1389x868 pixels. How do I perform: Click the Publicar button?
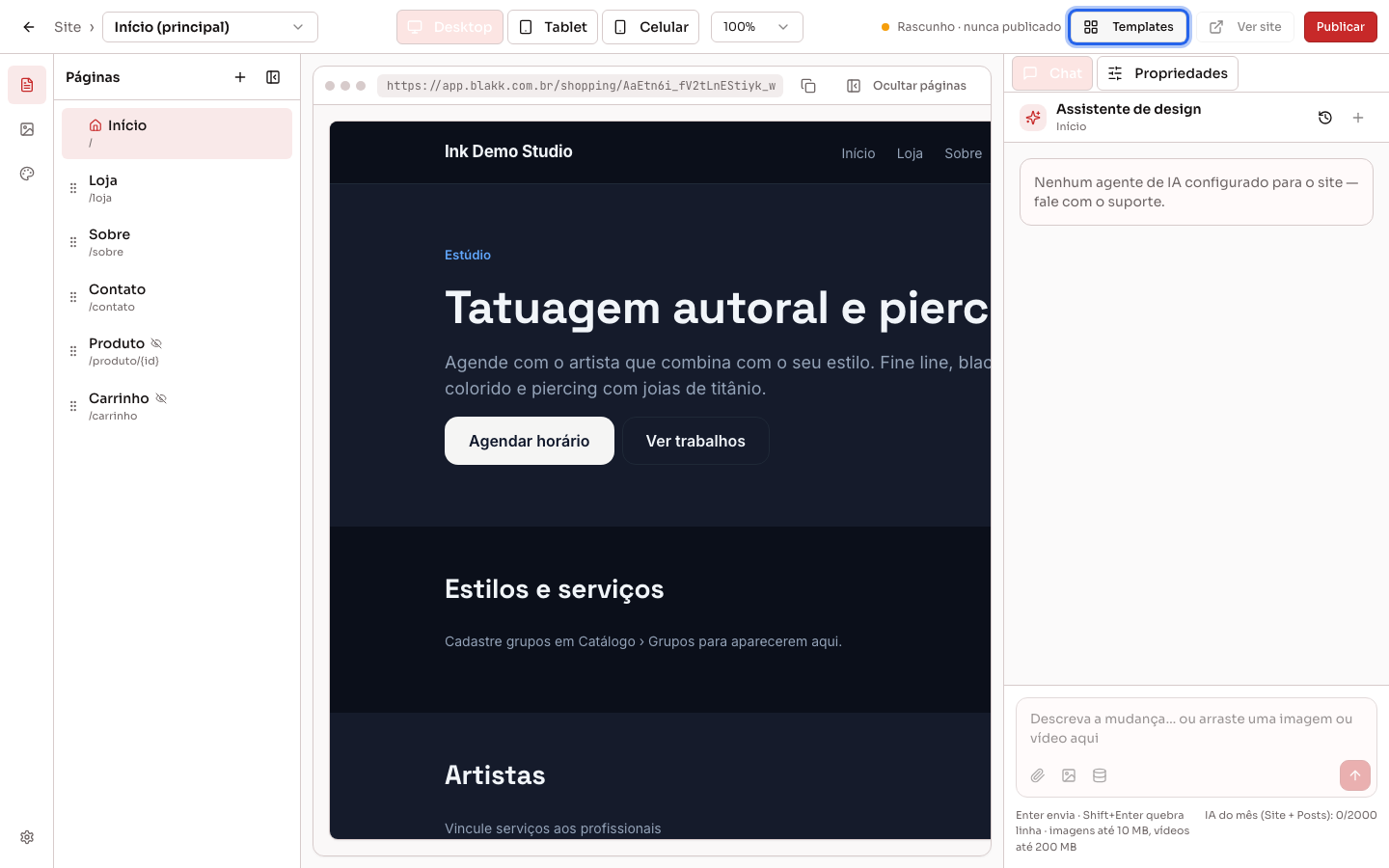point(1341,27)
